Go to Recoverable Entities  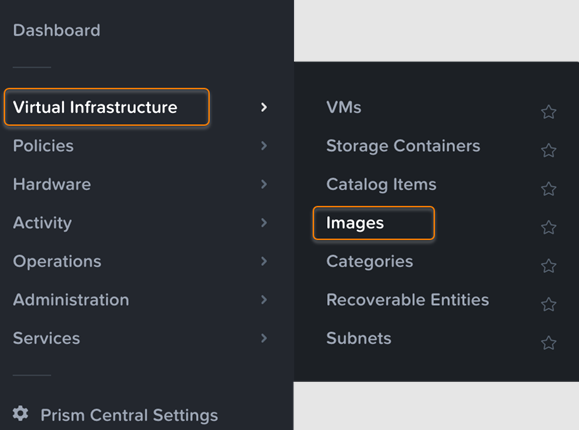tap(408, 300)
